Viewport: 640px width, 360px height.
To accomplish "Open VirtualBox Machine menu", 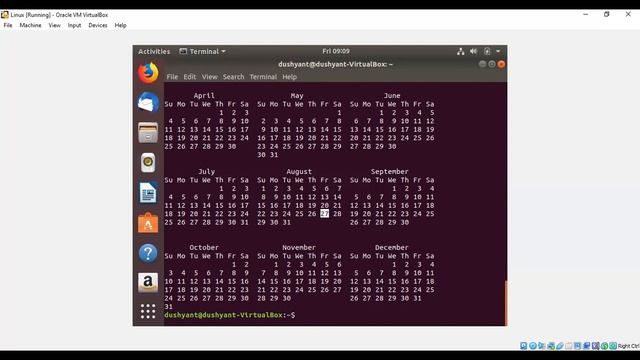I will tap(30, 25).
